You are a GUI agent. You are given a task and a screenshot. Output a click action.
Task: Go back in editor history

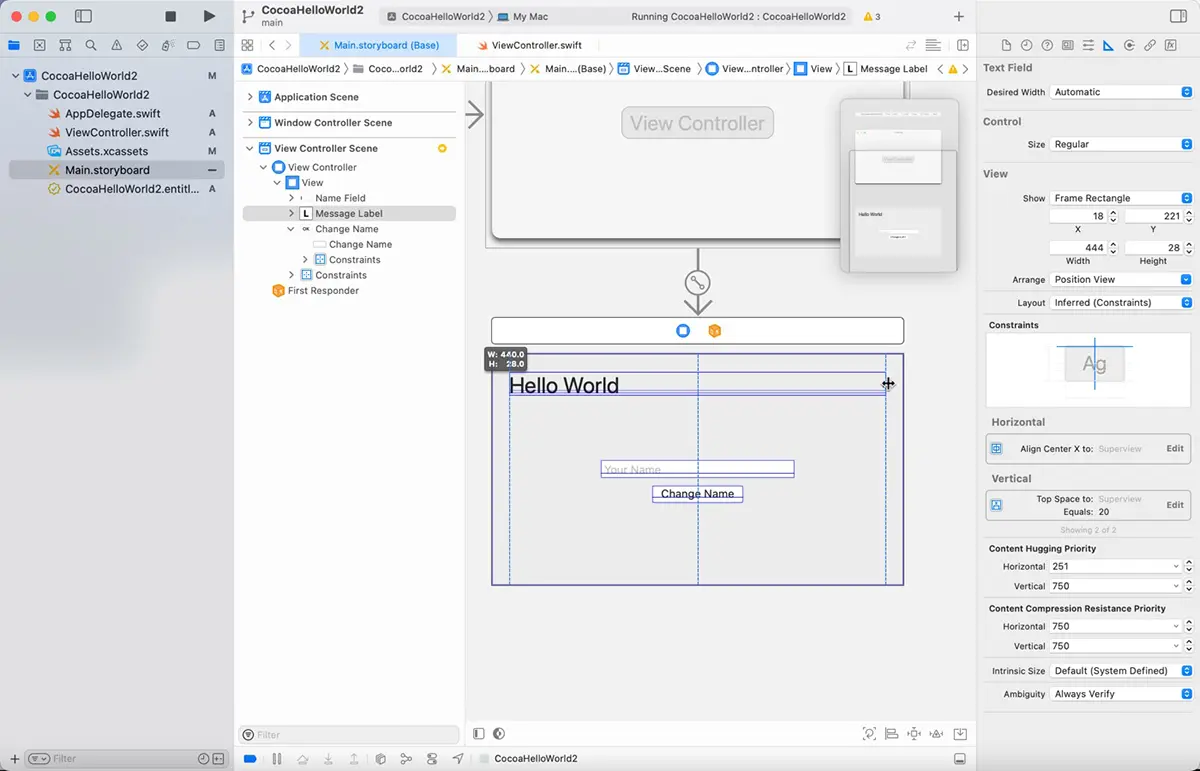tap(272, 45)
